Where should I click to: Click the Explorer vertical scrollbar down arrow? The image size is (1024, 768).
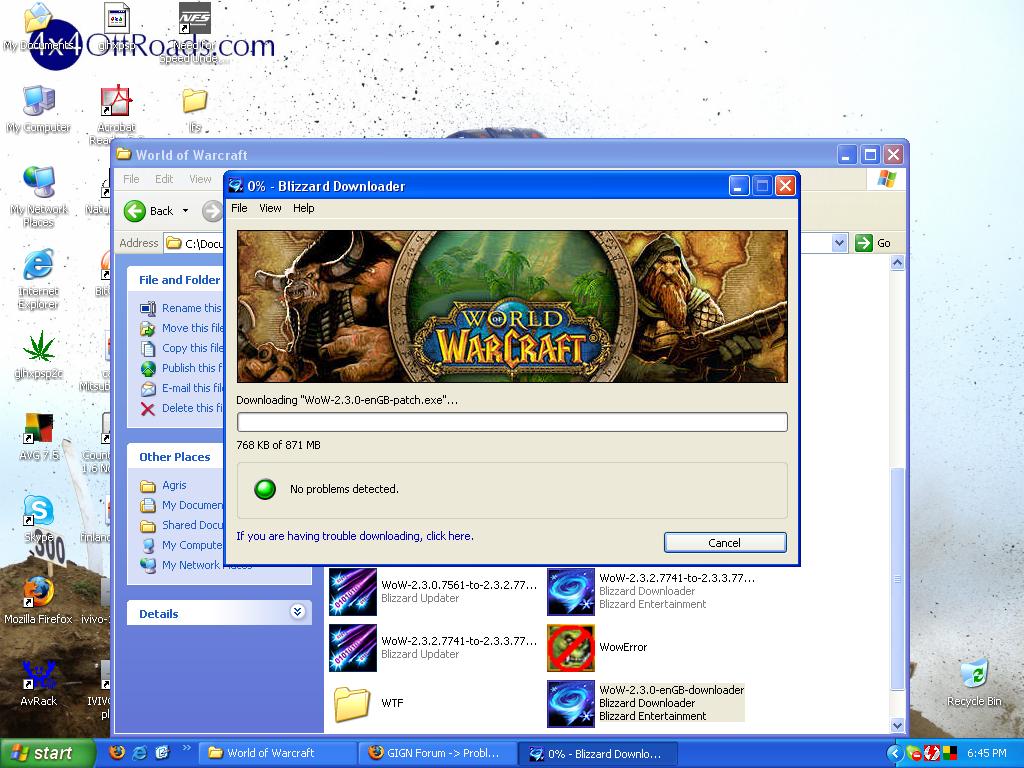click(x=897, y=726)
